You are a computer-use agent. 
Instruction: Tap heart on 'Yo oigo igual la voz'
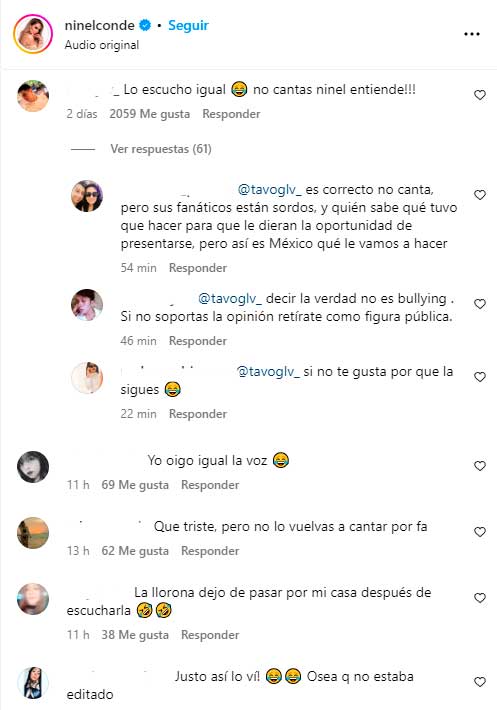[480, 466]
